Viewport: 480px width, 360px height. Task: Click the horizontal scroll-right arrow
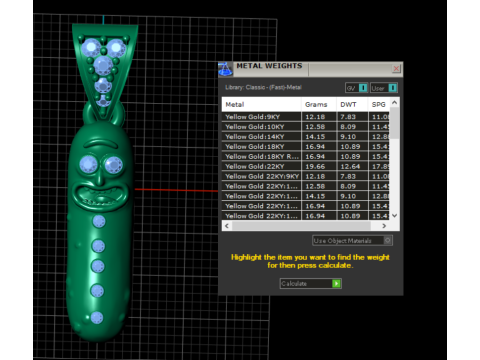click(384, 226)
